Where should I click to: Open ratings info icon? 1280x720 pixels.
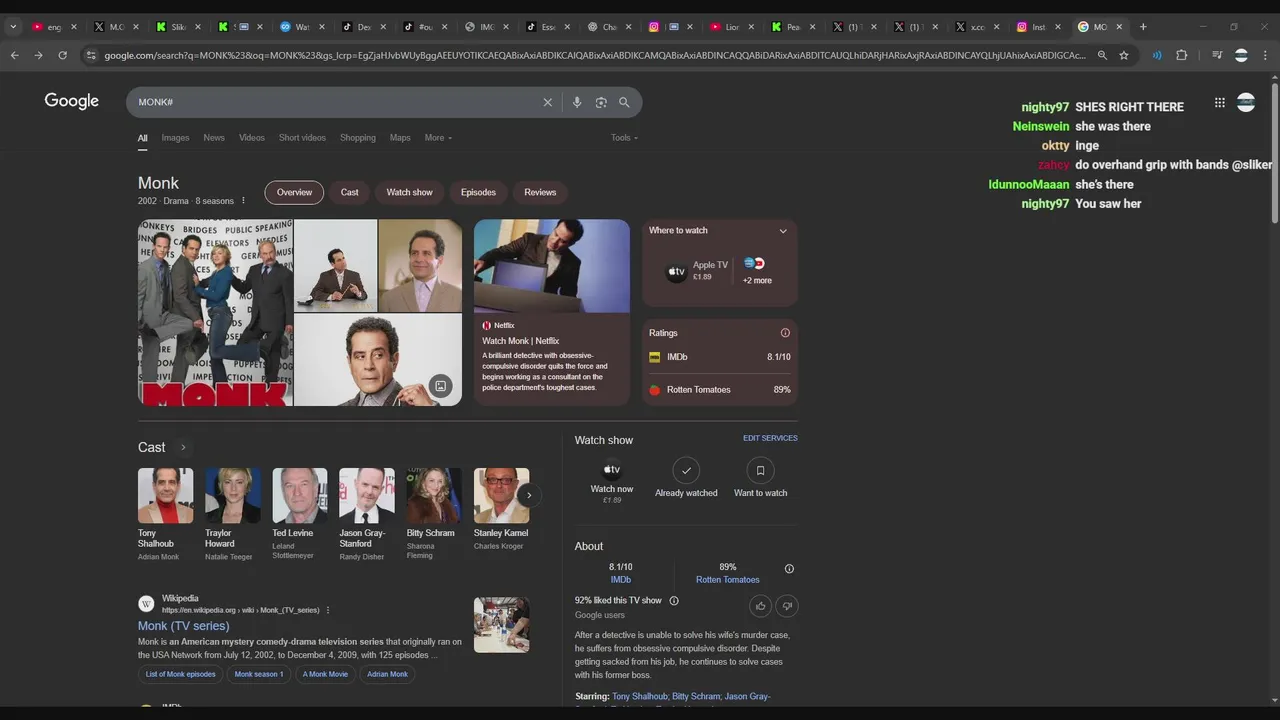click(x=785, y=333)
